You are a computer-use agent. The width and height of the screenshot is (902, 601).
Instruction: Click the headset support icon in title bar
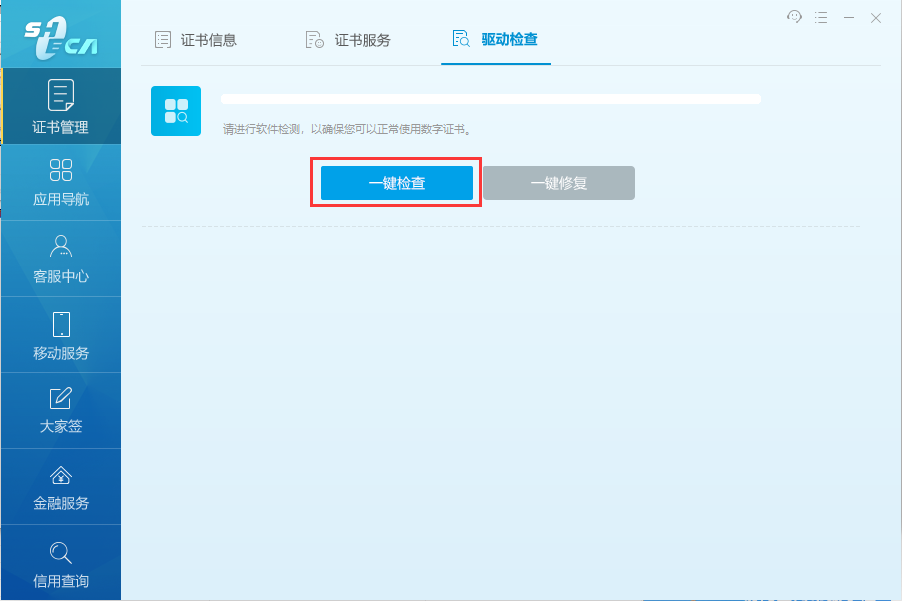coord(795,17)
